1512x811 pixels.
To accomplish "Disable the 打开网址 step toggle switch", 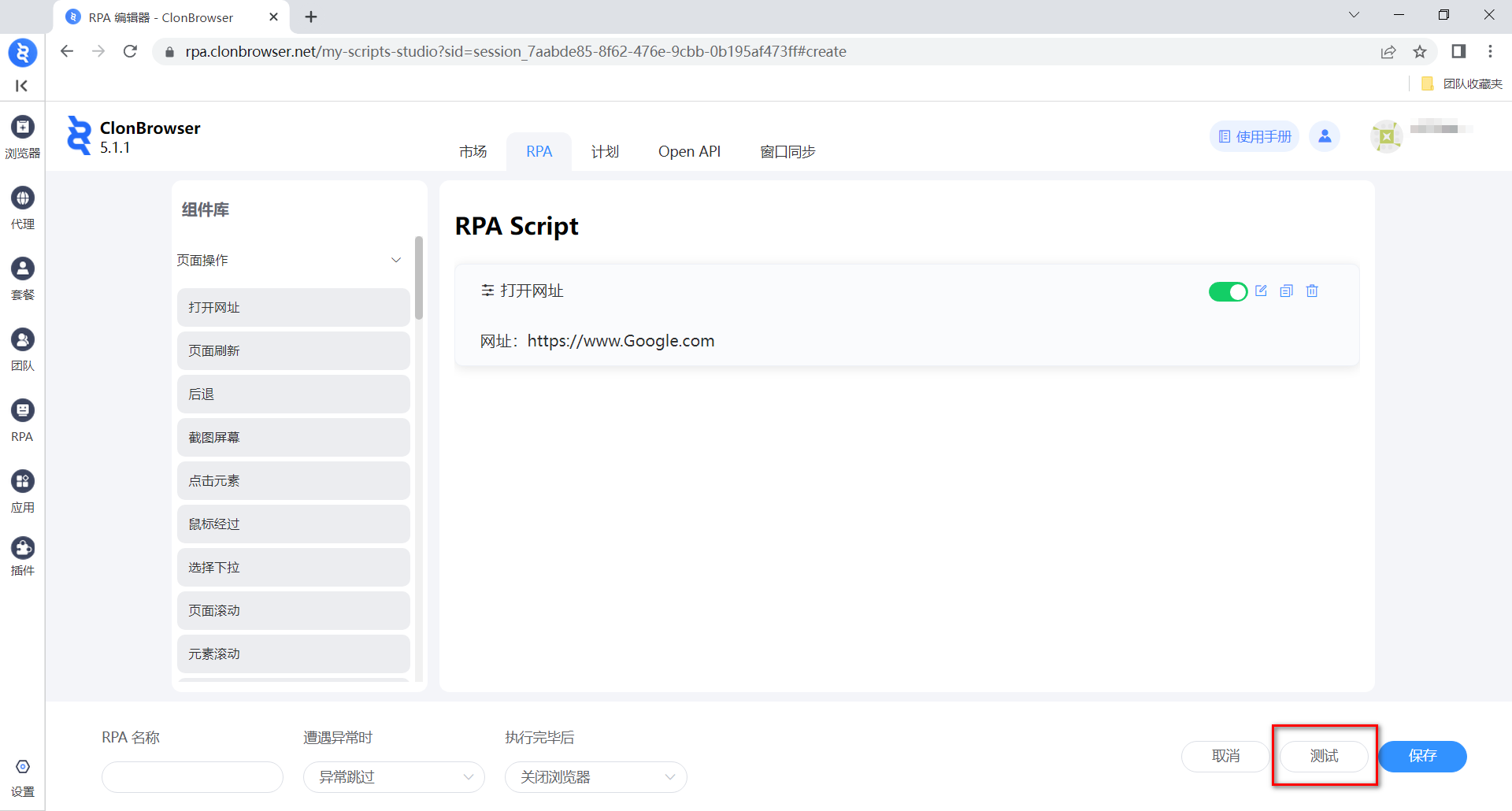I will coord(1227,291).
